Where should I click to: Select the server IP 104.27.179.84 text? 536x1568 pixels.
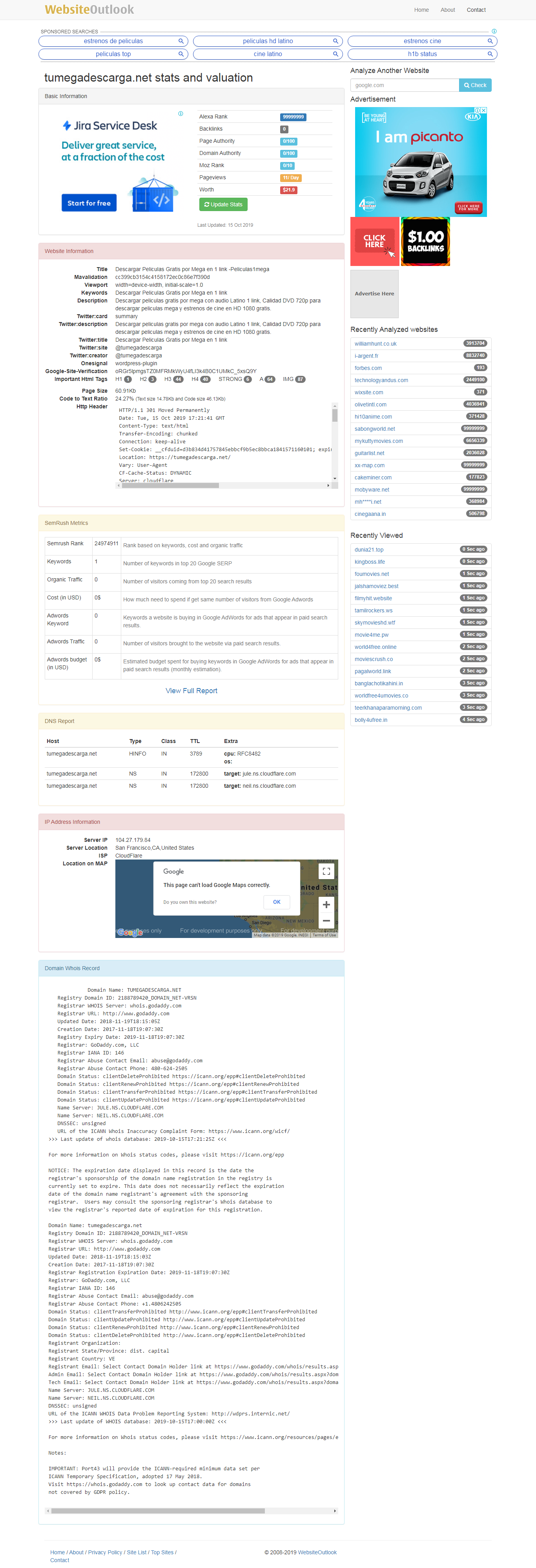133,840
